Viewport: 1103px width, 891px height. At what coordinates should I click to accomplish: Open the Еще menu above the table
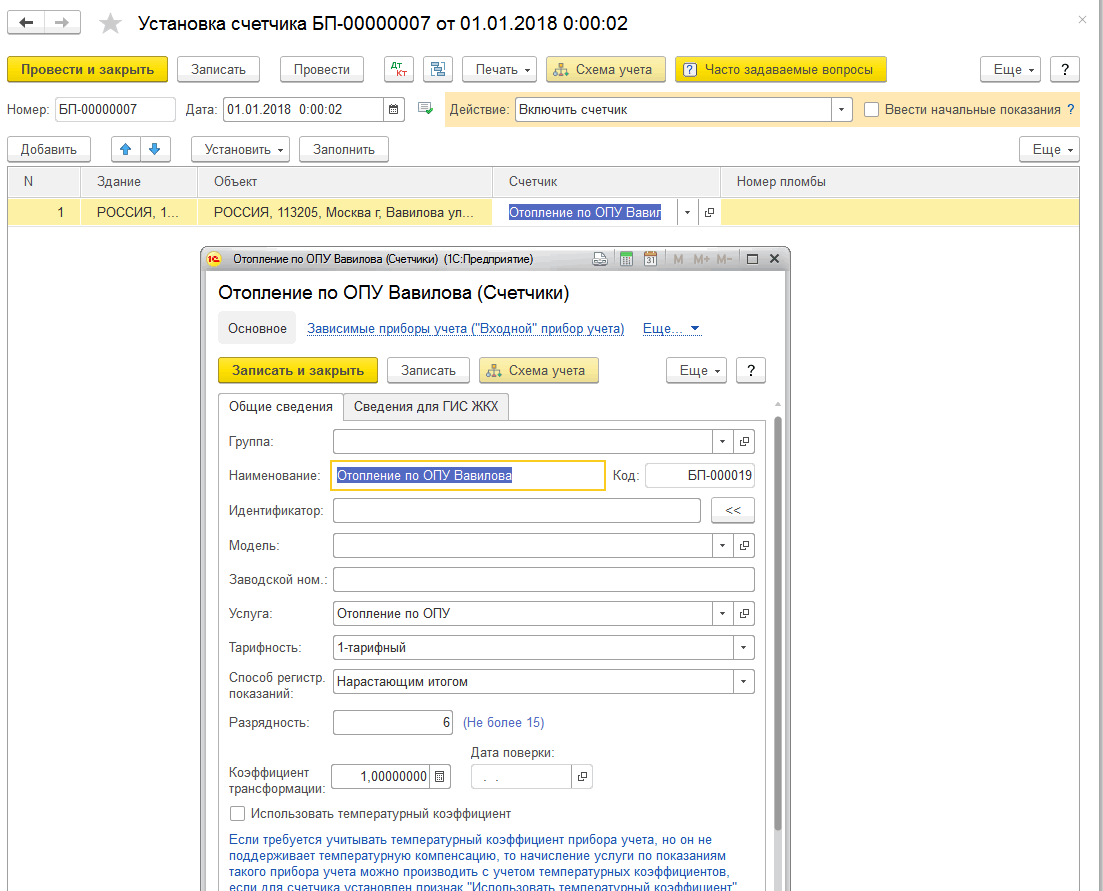(1049, 149)
